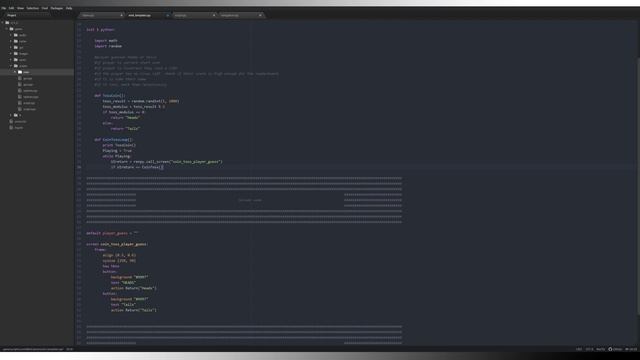Click the highlighted selected folder icon

[x=20, y=72]
